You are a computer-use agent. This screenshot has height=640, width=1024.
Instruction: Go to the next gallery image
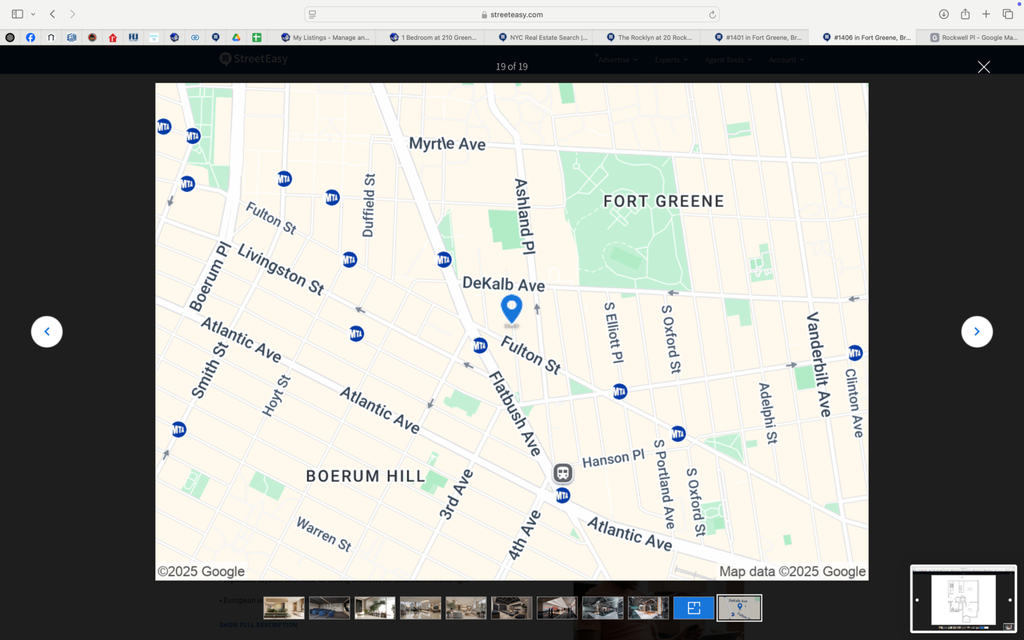pos(976,332)
